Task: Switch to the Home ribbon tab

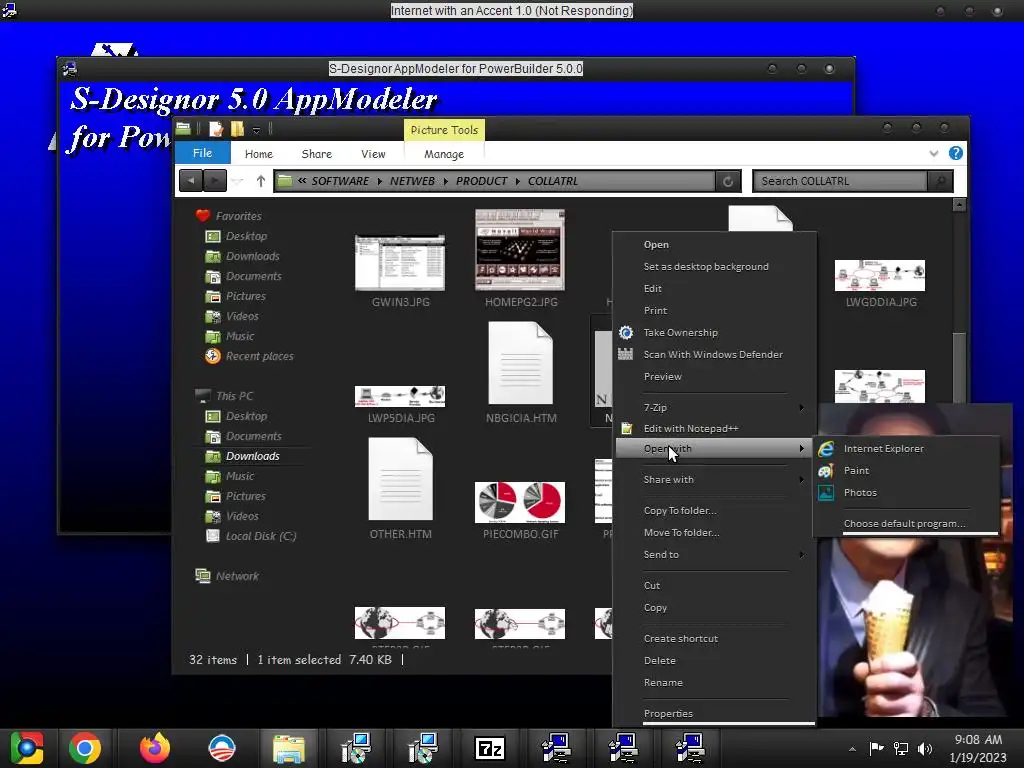Action: click(x=259, y=154)
